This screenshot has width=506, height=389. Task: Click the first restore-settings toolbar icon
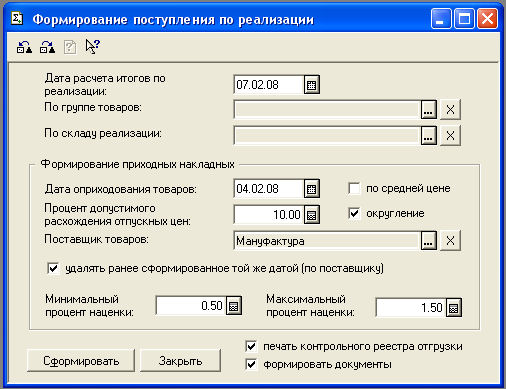coord(24,47)
